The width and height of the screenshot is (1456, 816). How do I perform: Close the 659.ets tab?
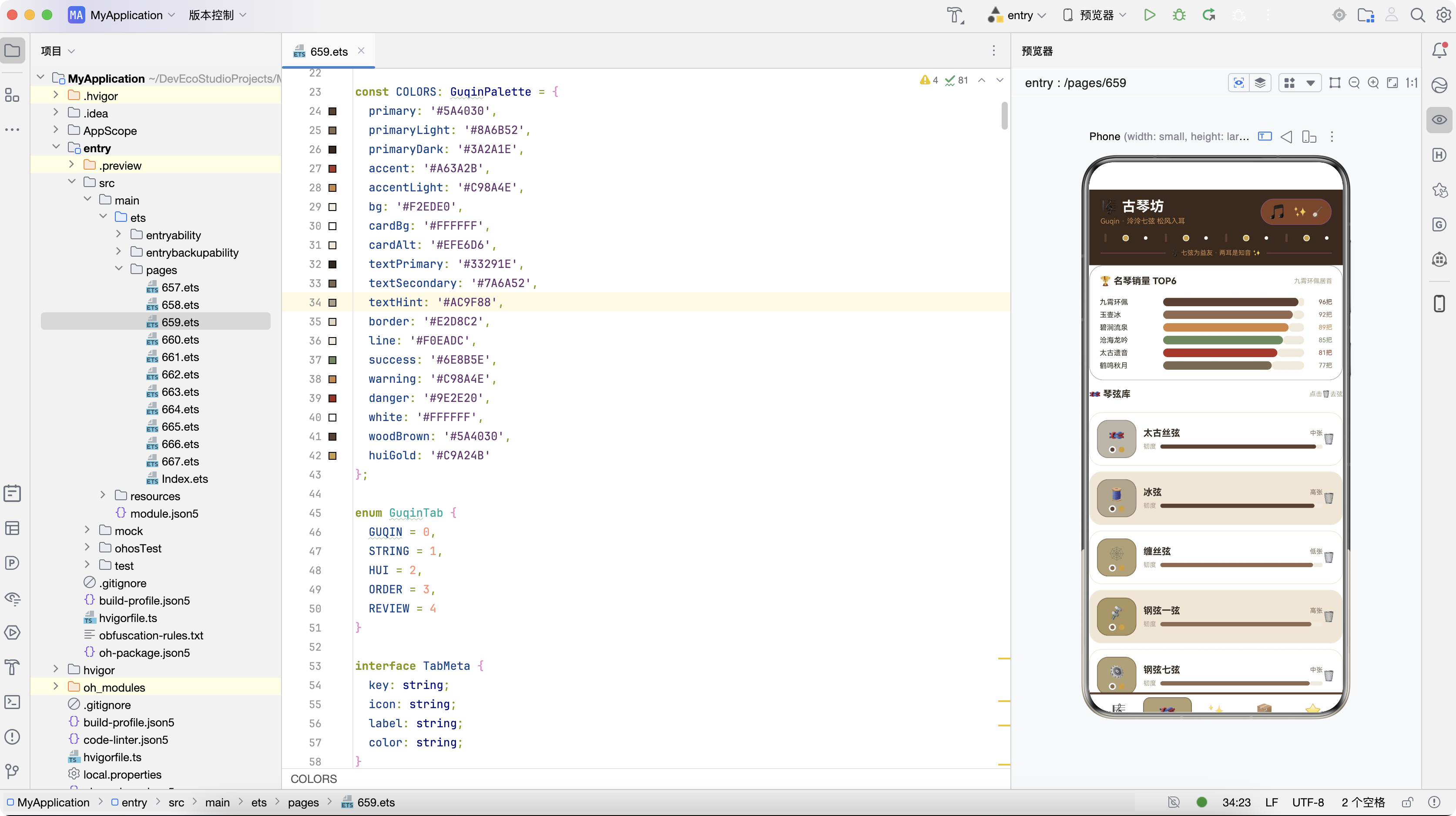pyautogui.click(x=361, y=51)
